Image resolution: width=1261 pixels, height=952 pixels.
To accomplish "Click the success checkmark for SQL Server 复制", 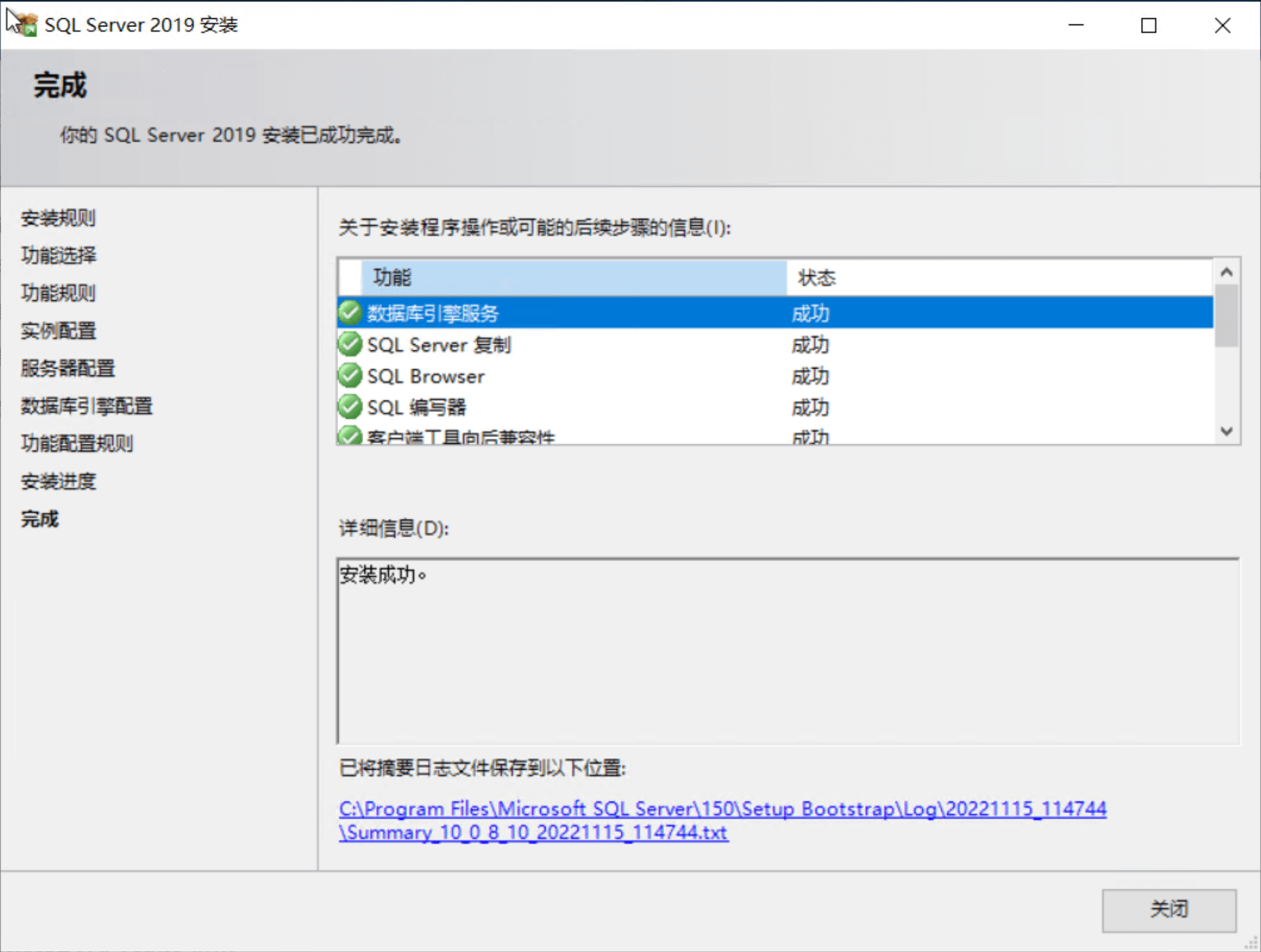I will pyautogui.click(x=350, y=344).
